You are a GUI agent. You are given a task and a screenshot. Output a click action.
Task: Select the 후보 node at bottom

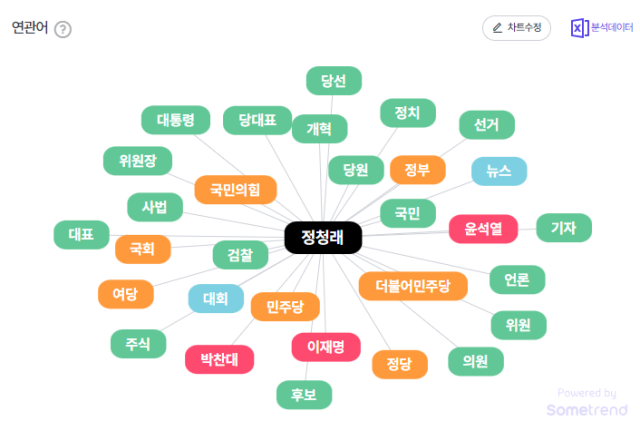(x=304, y=395)
